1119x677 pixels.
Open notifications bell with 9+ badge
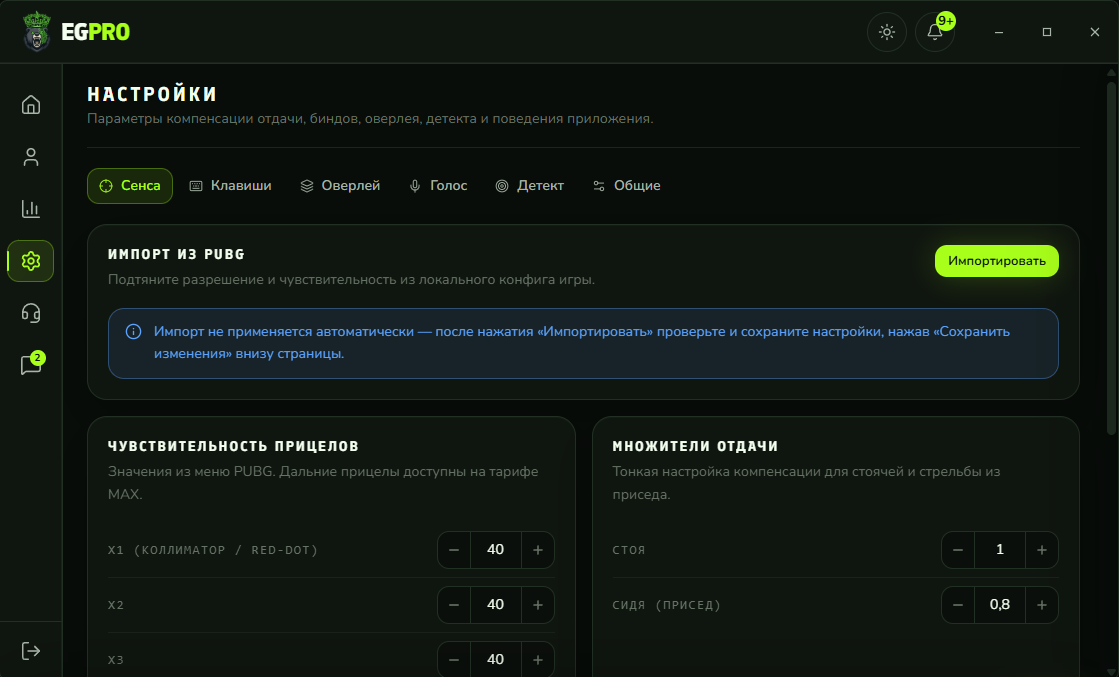pos(935,32)
